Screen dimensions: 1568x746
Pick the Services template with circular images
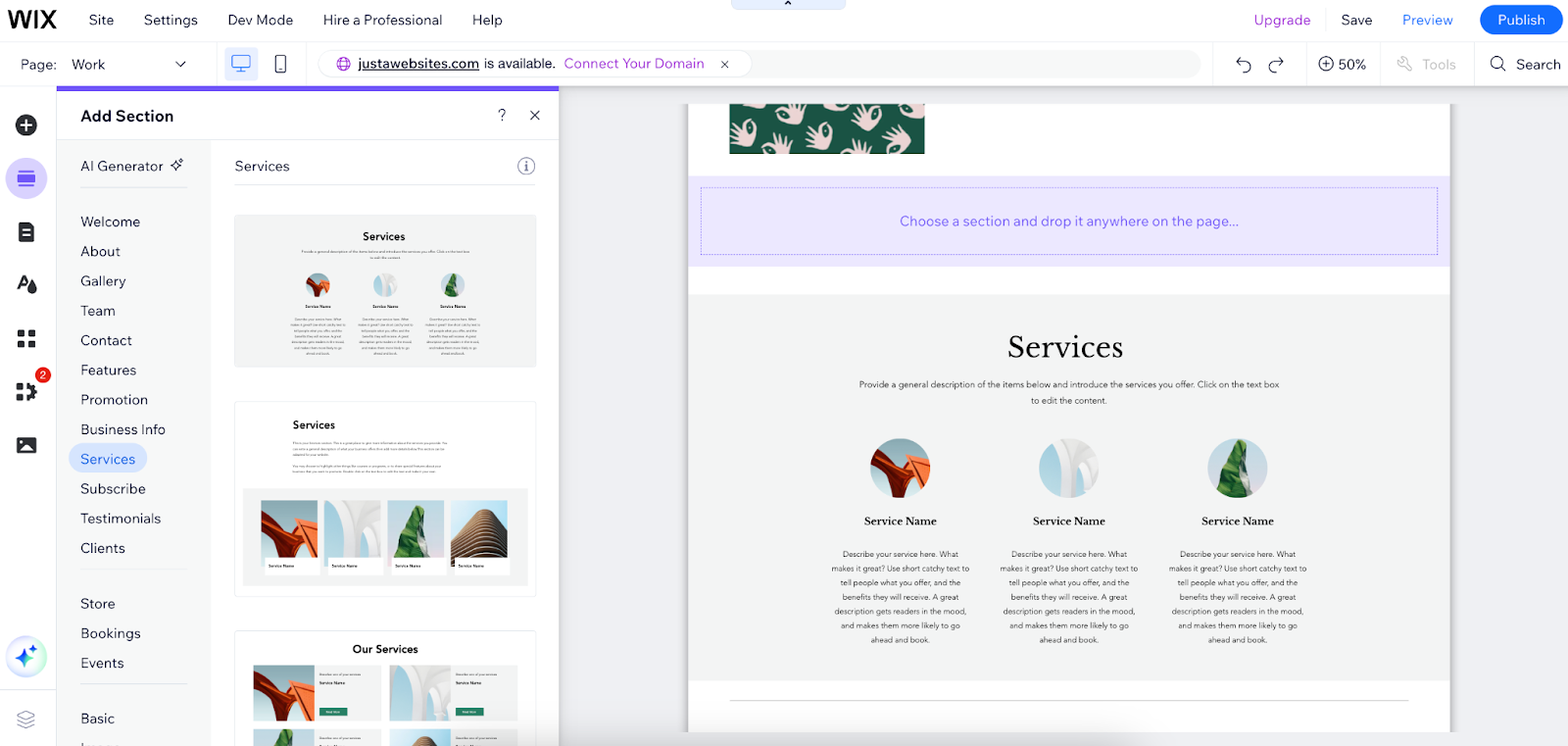[x=385, y=291]
